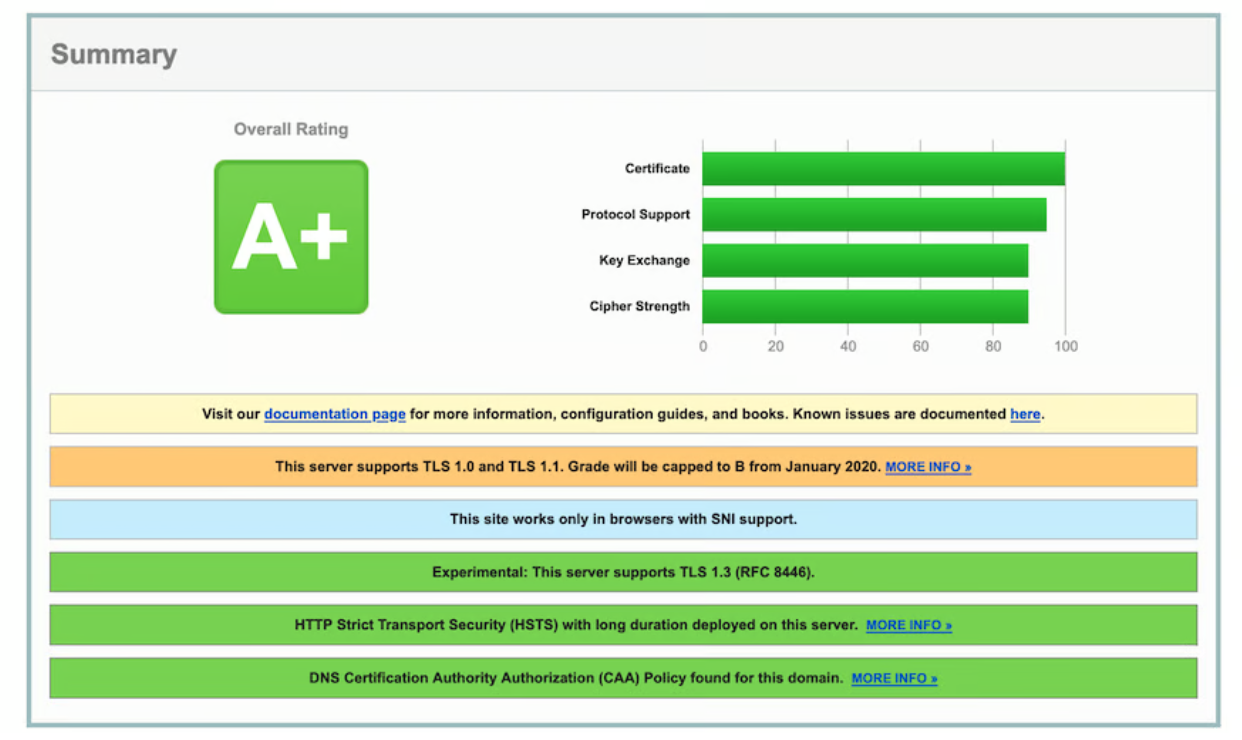Image resolution: width=1242 pixels, height=740 pixels.
Task: Click the 80 axis value
Action: point(993,346)
